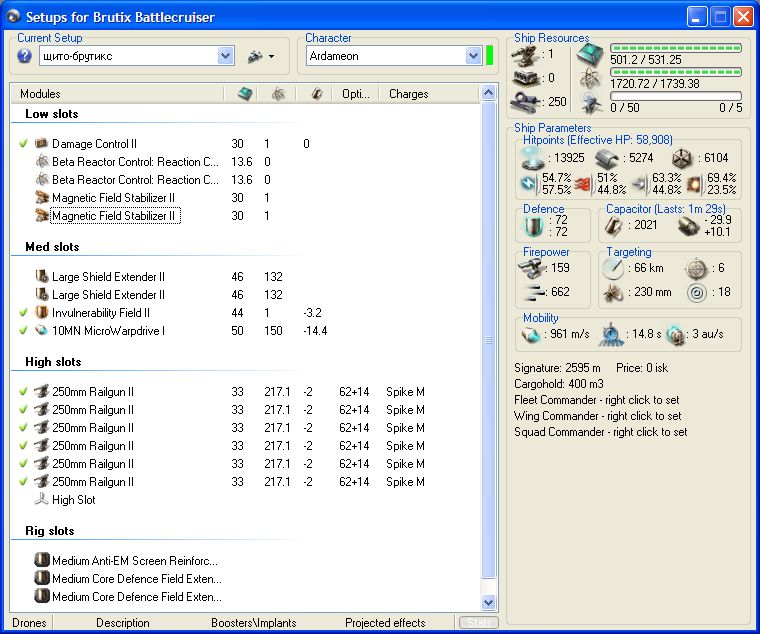Click the max velocity icon near 961 m/s

pos(531,334)
